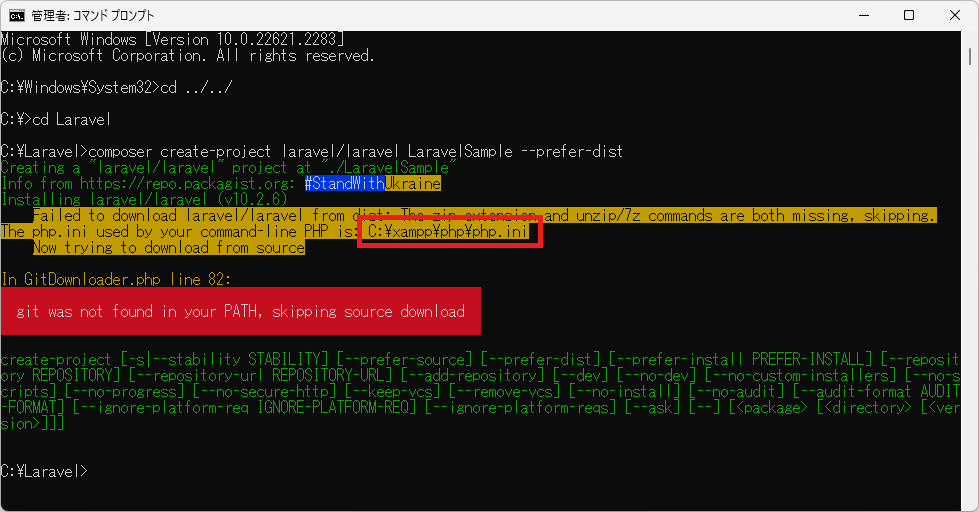Click the blue '#StandWith' highlighted text

coord(344,184)
